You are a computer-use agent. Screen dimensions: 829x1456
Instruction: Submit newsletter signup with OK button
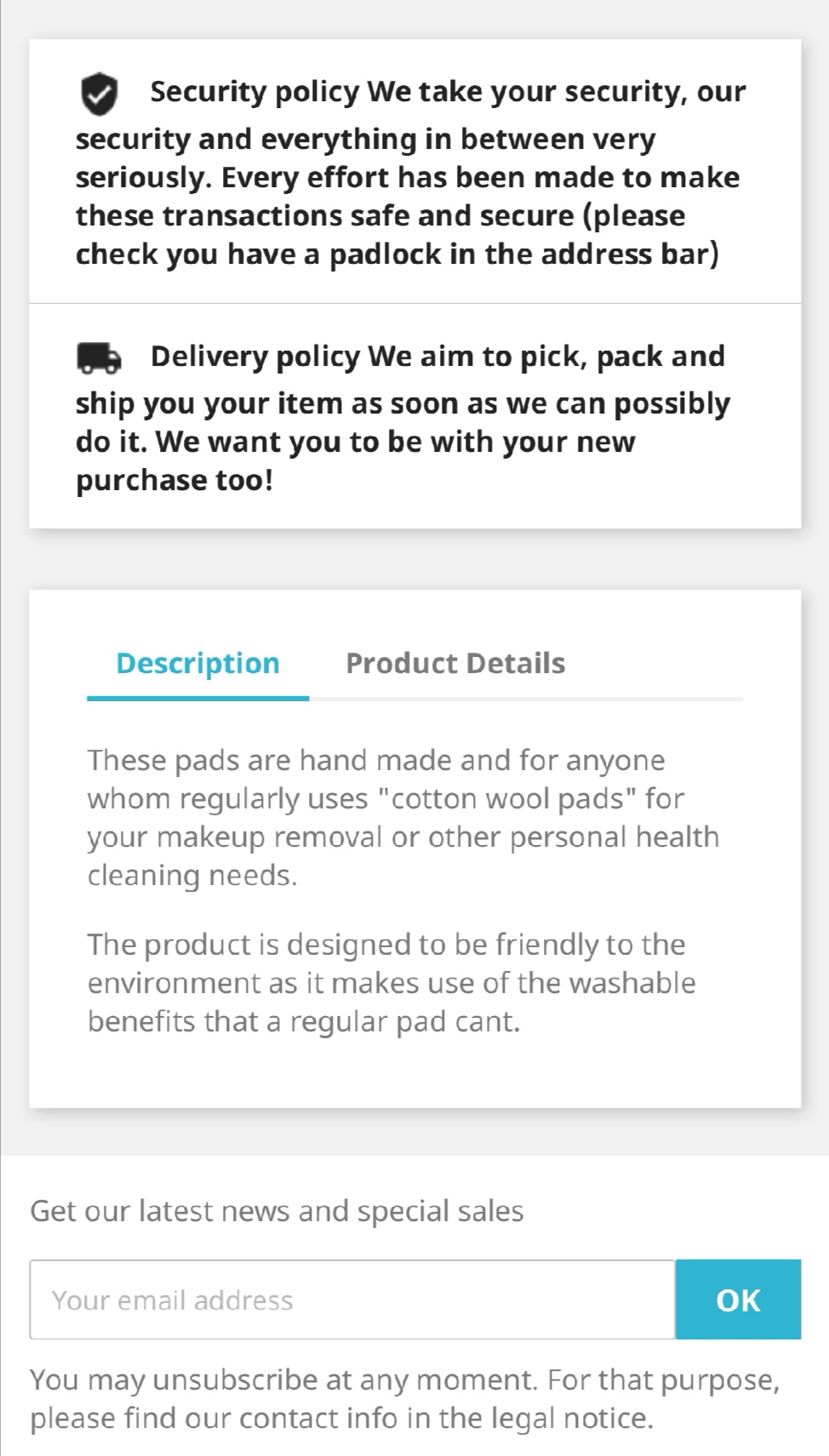pos(738,1299)
